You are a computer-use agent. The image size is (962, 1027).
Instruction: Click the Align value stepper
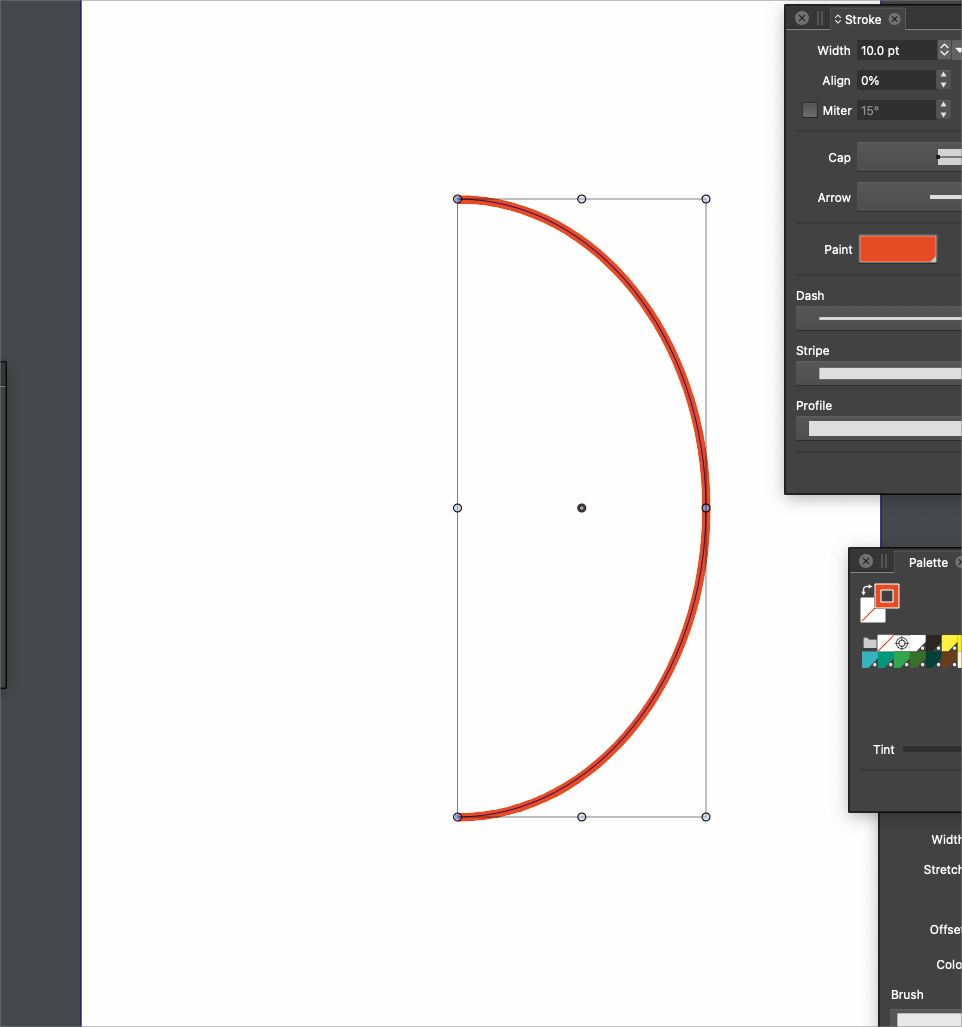click(x=943, y=80)
